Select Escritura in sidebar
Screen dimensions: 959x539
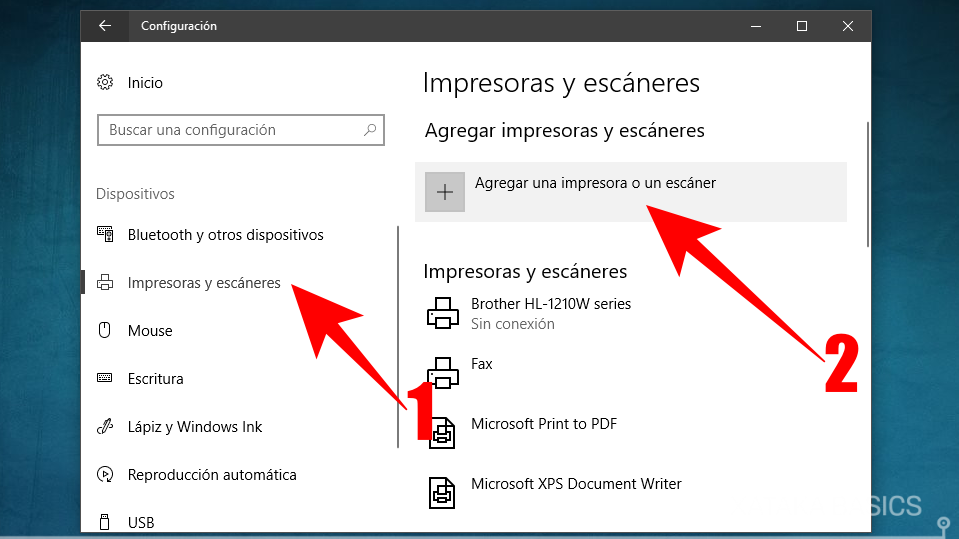point(155,379)
